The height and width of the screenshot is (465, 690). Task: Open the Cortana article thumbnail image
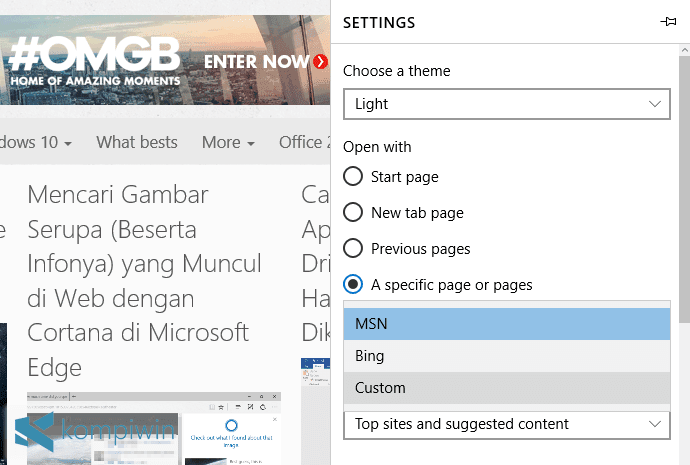154,430
